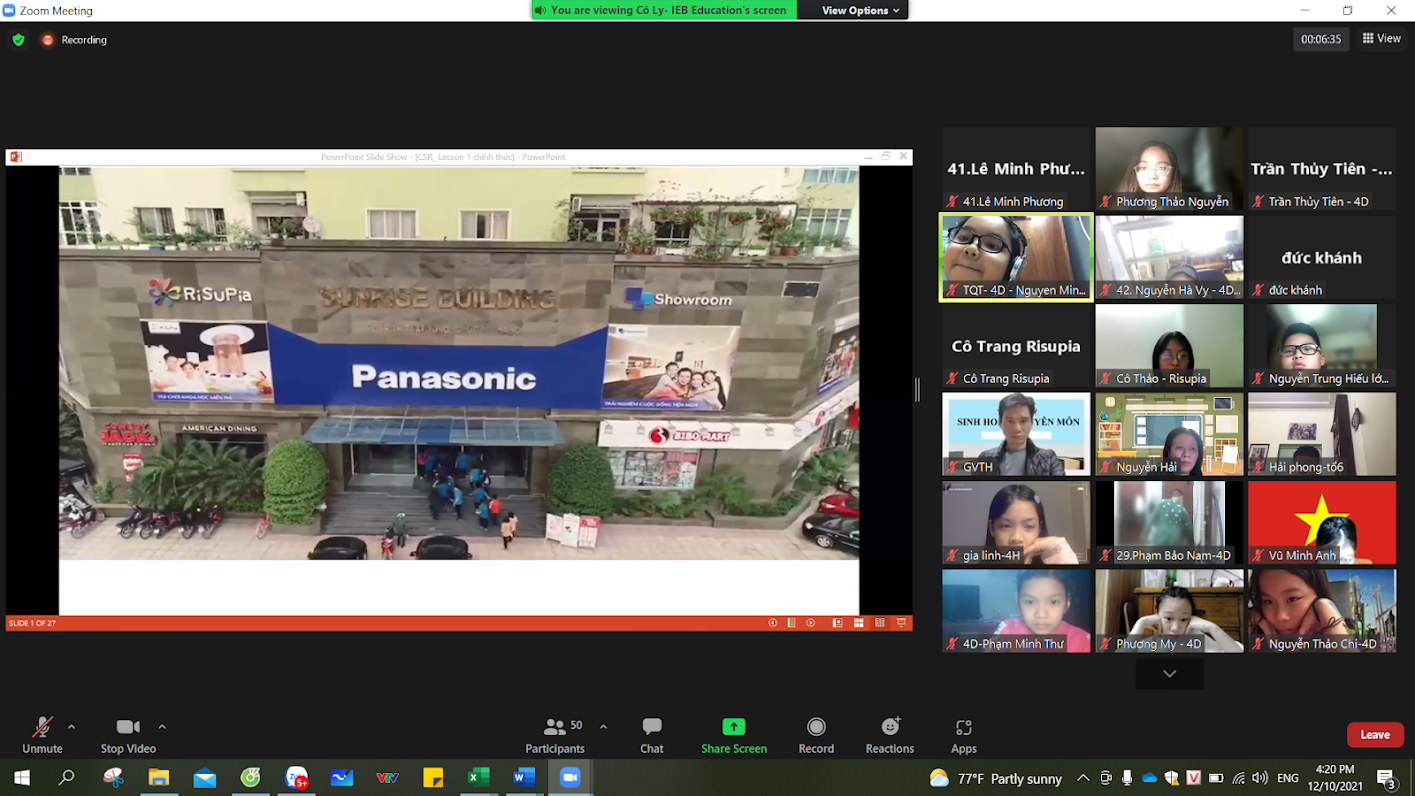This screenshot has width=1415, height=796.
Task: Expand participants options arrow beside Participants
Action: (x=603, y=727)
